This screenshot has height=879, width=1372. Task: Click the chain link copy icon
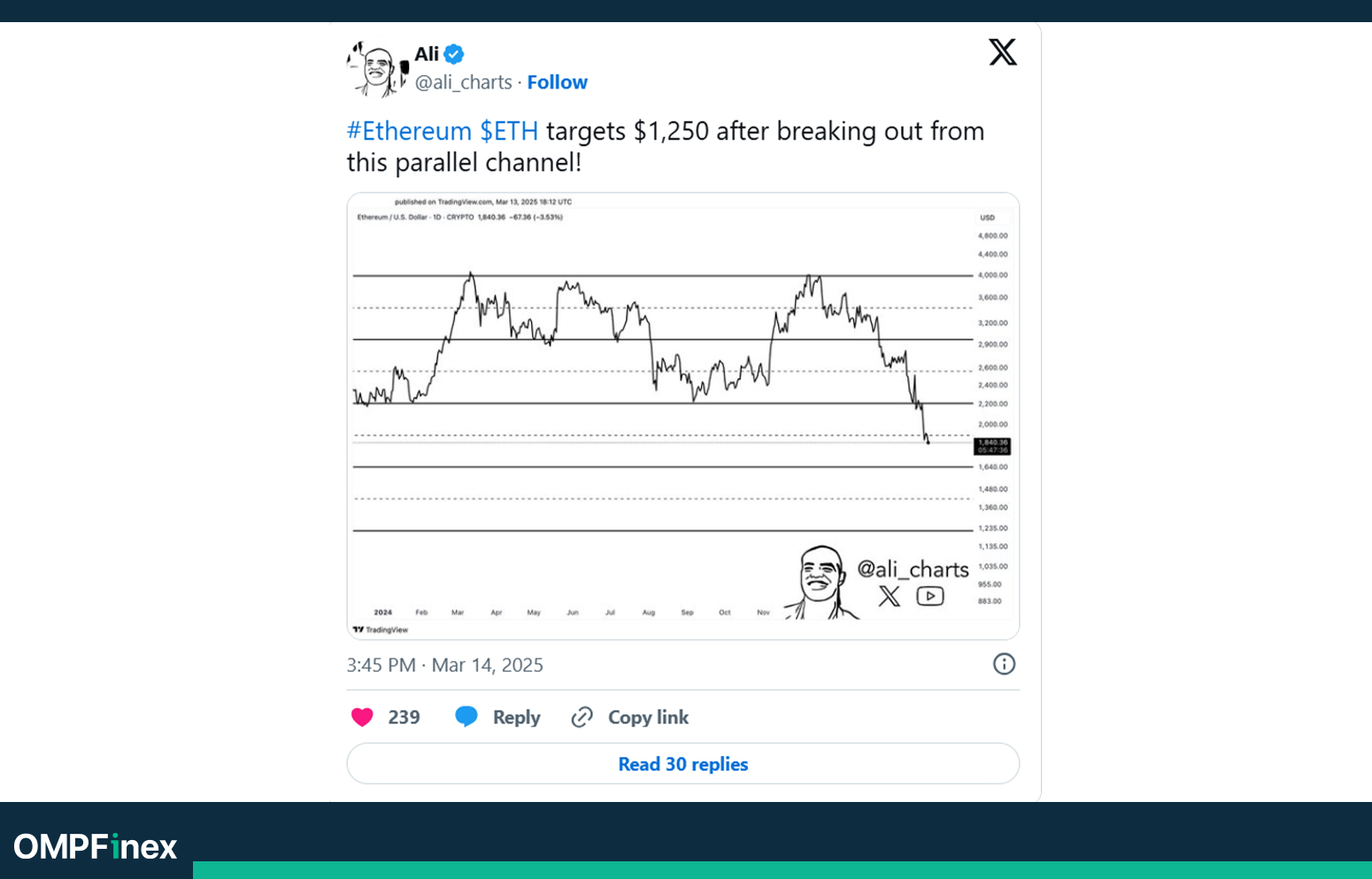pos(582,717)
